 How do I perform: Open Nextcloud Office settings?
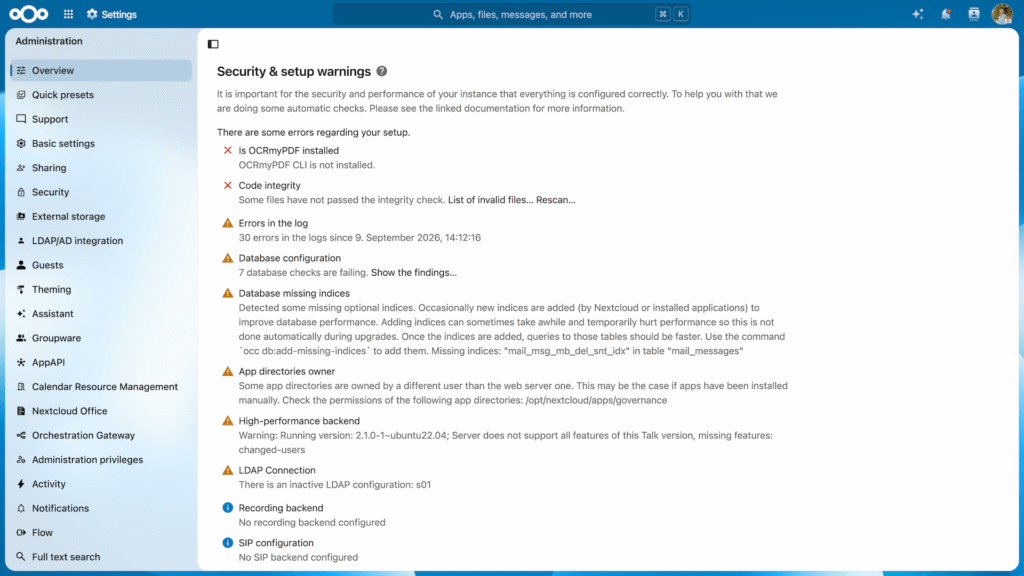101,411
